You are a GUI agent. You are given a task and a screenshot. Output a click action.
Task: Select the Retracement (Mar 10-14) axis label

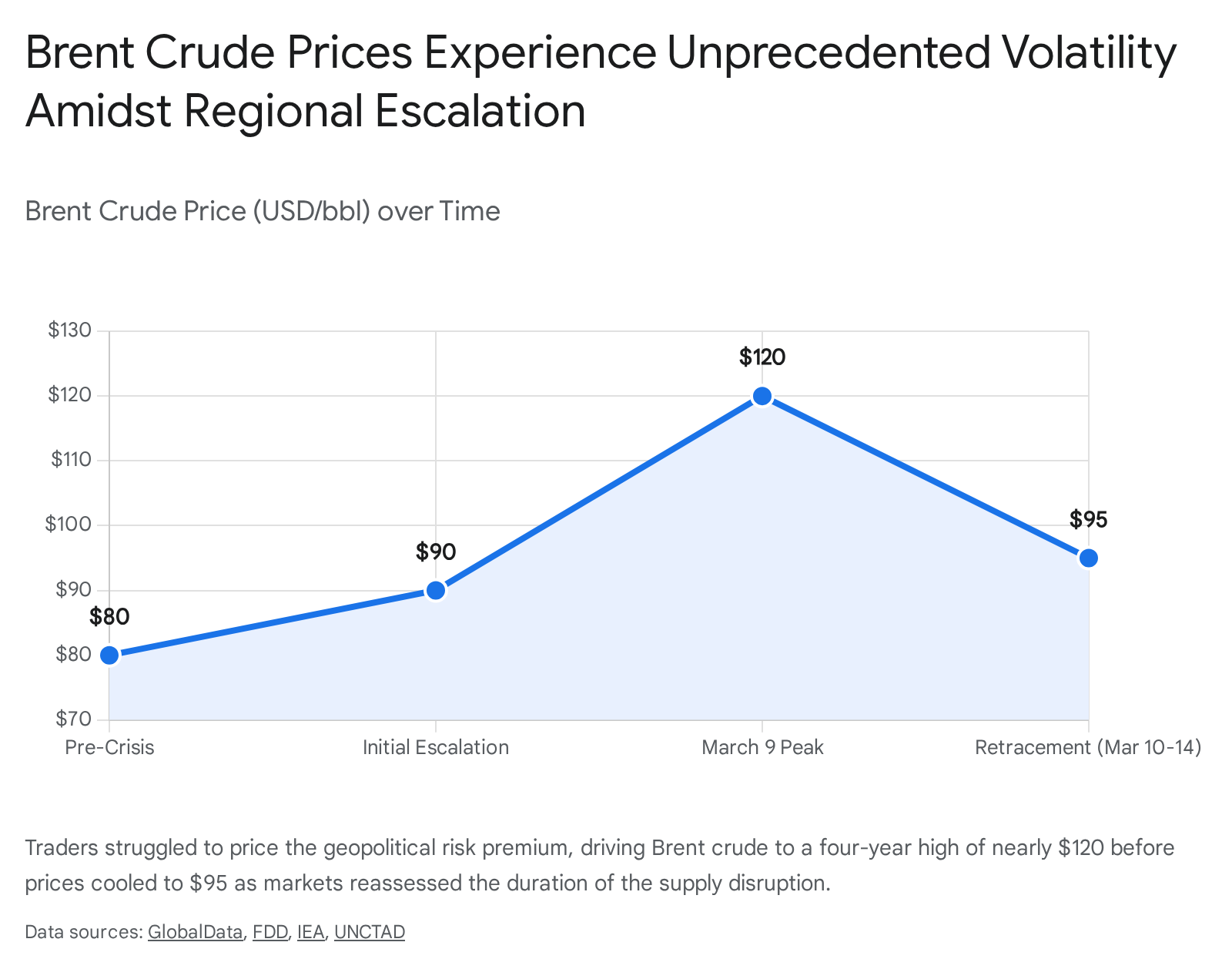click(x=1087, y=747)
